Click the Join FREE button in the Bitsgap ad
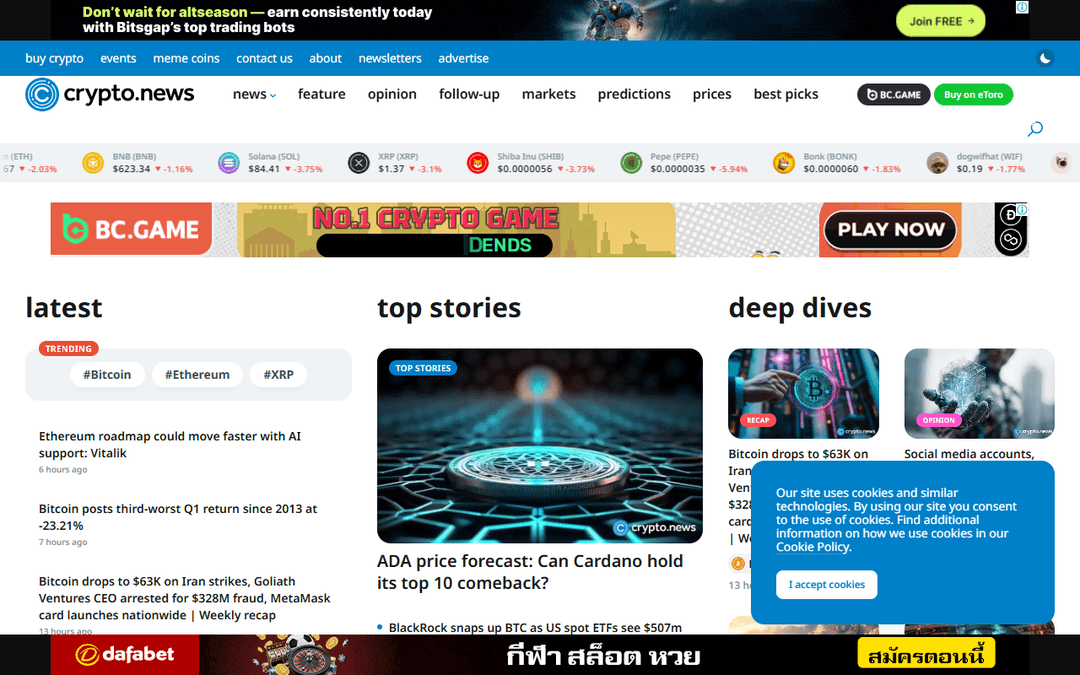Screen dimensions: 1080x675 (940, 21)
